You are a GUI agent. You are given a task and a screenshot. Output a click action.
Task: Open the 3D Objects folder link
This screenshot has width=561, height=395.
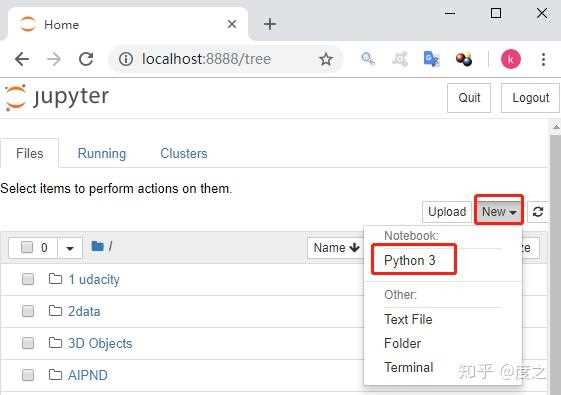[x=100, y=343]
